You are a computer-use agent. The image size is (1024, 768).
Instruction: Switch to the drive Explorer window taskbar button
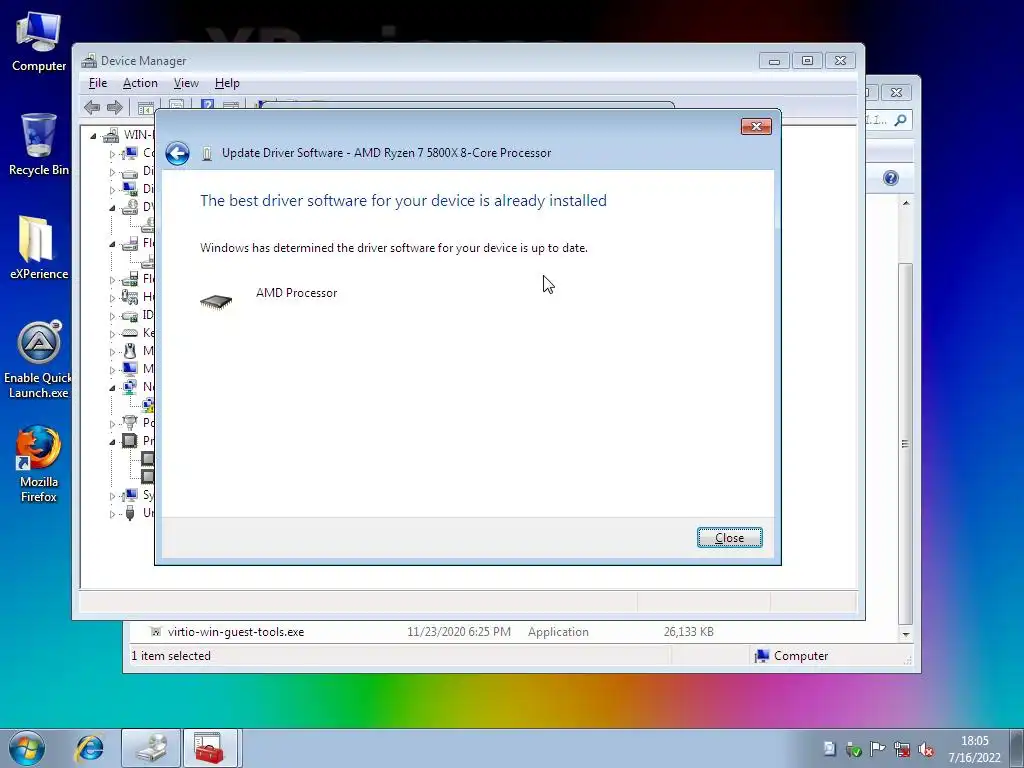(x=151, y=748)
